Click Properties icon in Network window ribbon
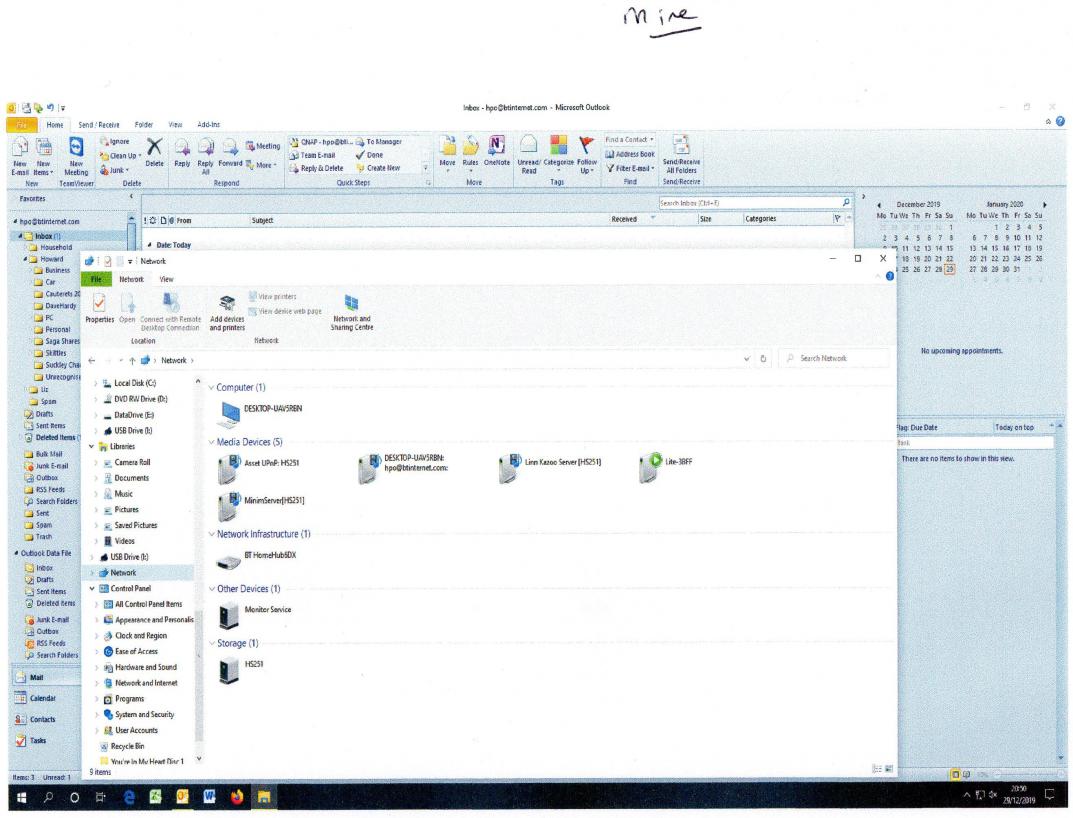Viewport: 1073px width, 818px height. 99,308
